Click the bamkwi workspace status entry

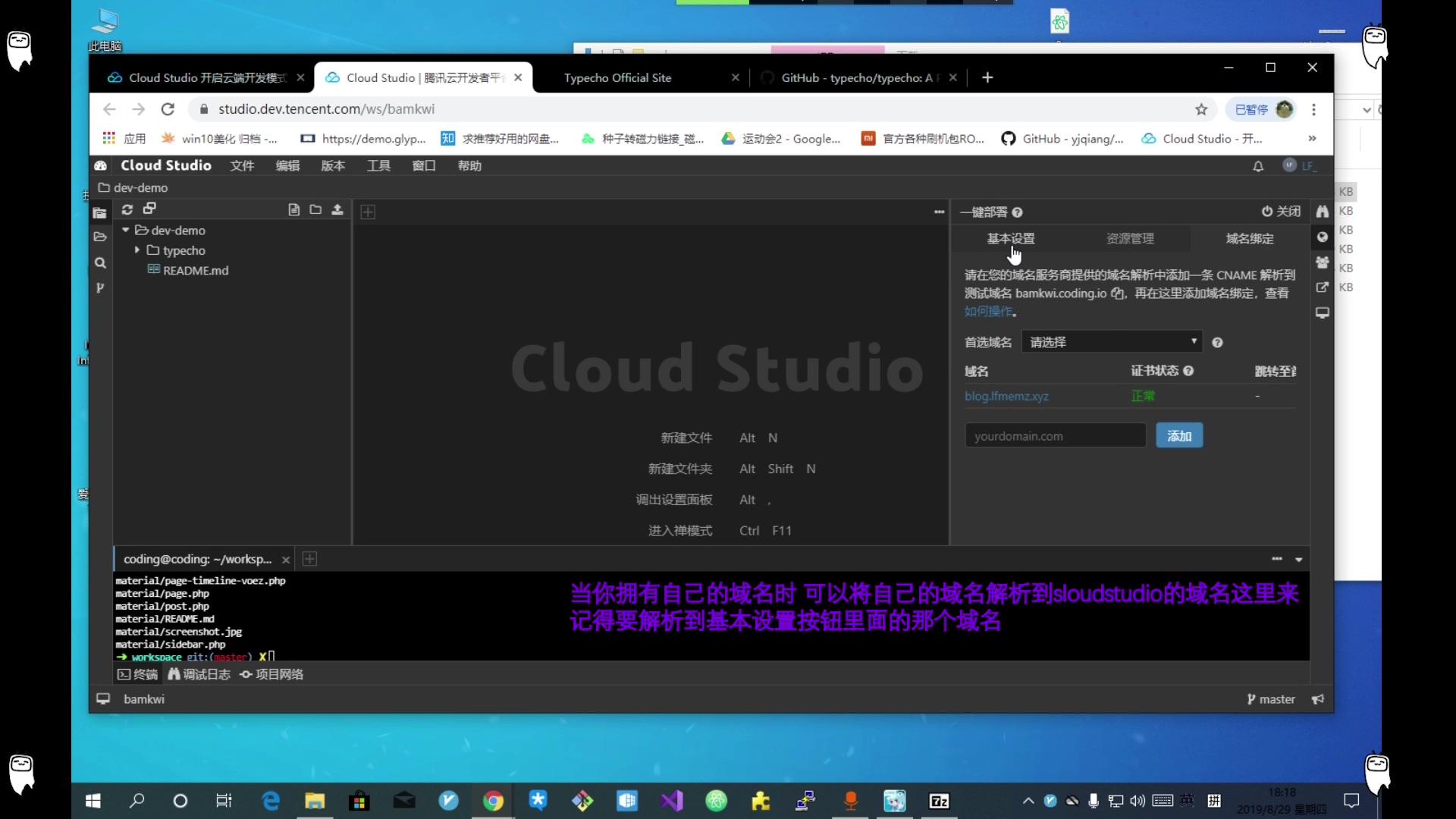point(143,699)
